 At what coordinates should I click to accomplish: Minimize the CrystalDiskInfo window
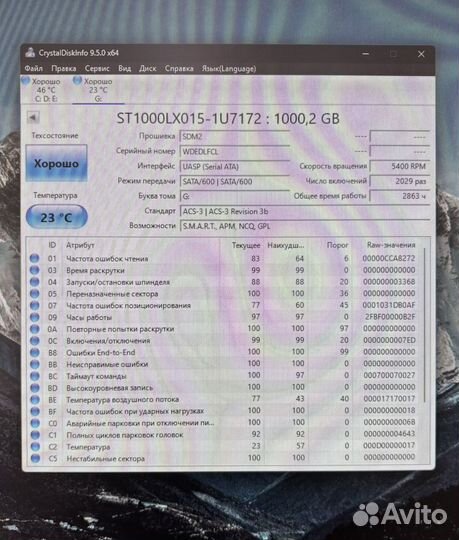click(x=366, y=54)
